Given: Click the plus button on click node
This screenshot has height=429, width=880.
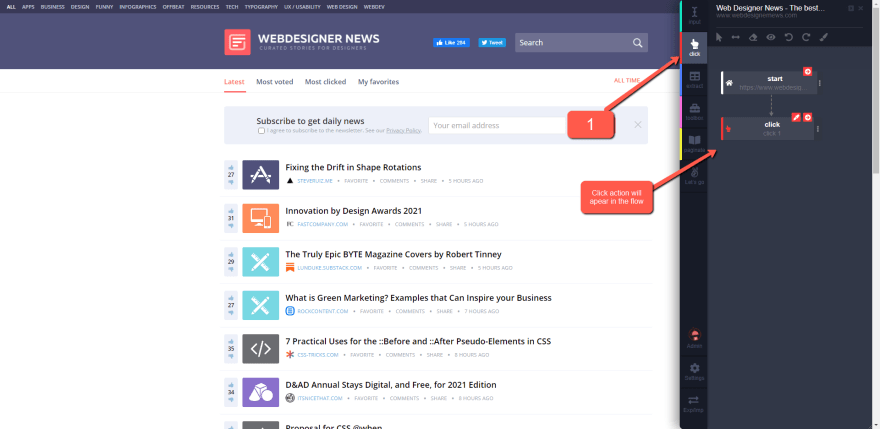Looking at the screenshot, I should pyautogui.click(x=808, y=117).
